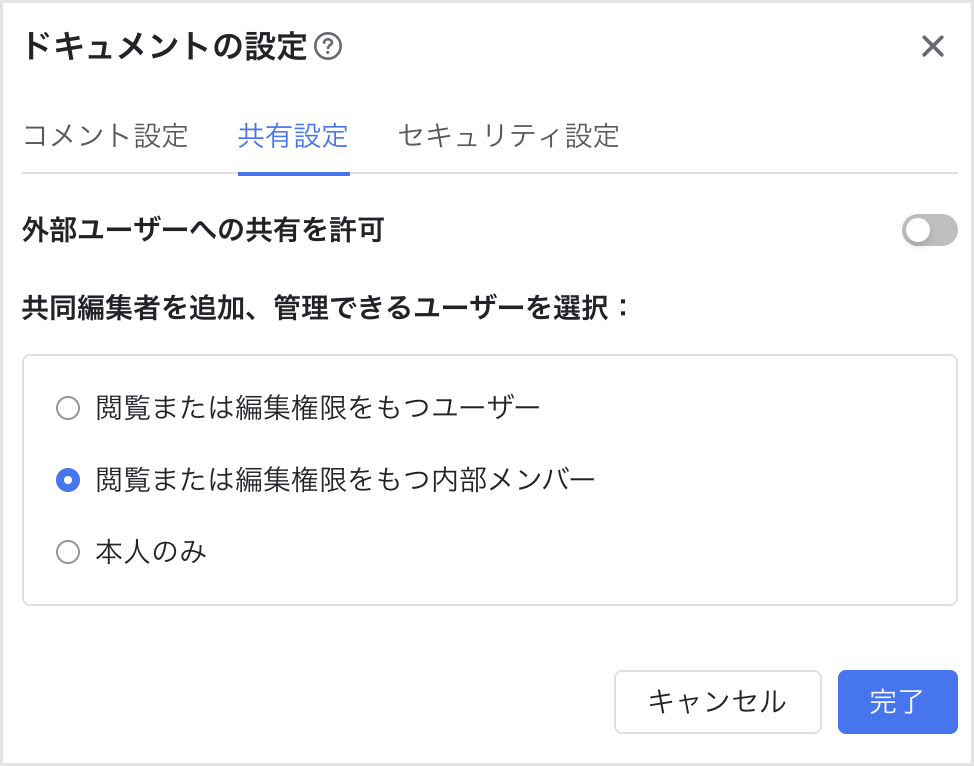Click the 閲覧または編集権限をもつ内部メンバー label text
This screenshot has height=766, width=974.
click(x=346, y=481)
